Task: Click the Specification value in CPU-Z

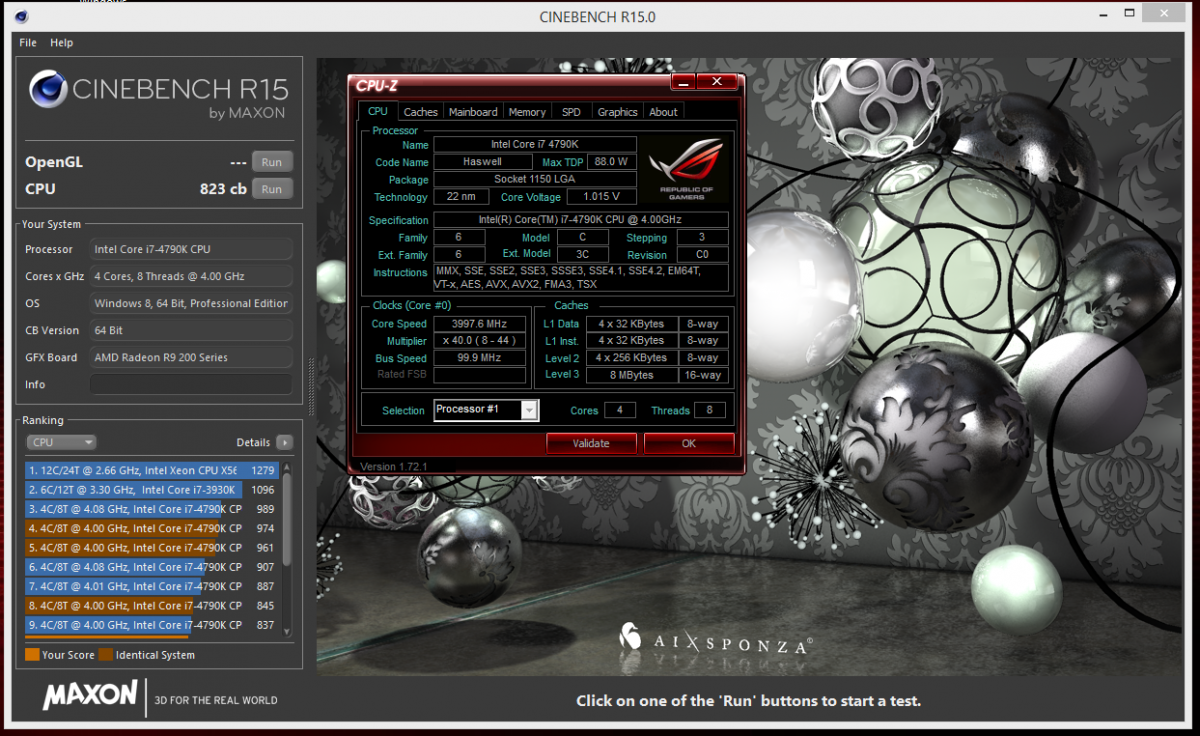Action: 581,220
